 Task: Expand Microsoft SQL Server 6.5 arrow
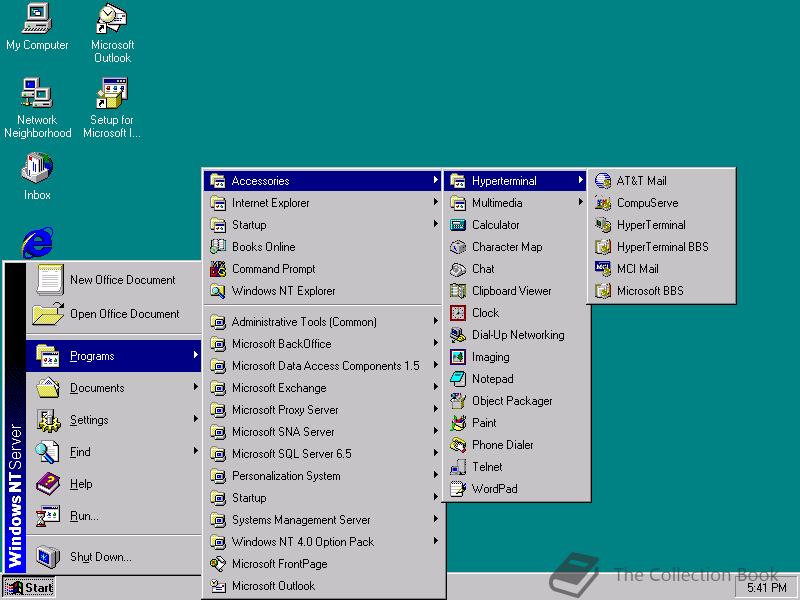(x=435, y=453)
